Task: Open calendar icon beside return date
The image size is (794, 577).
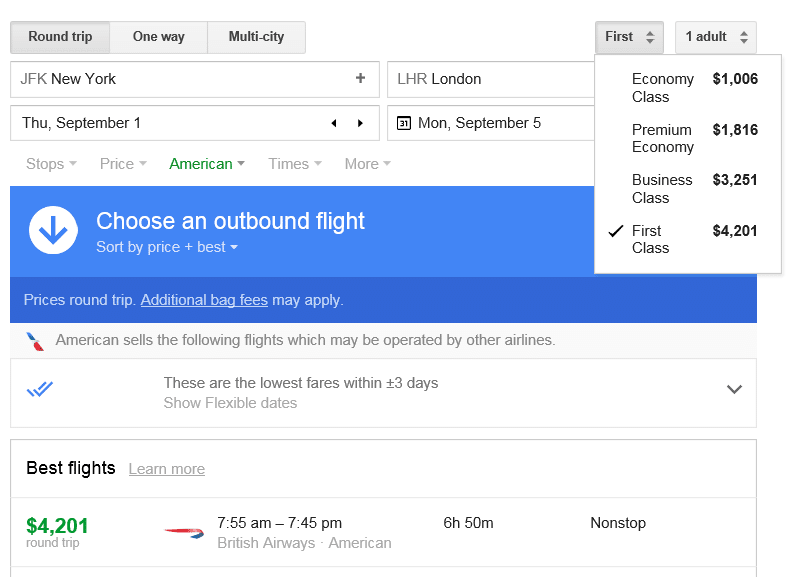Action: point(404,123)
